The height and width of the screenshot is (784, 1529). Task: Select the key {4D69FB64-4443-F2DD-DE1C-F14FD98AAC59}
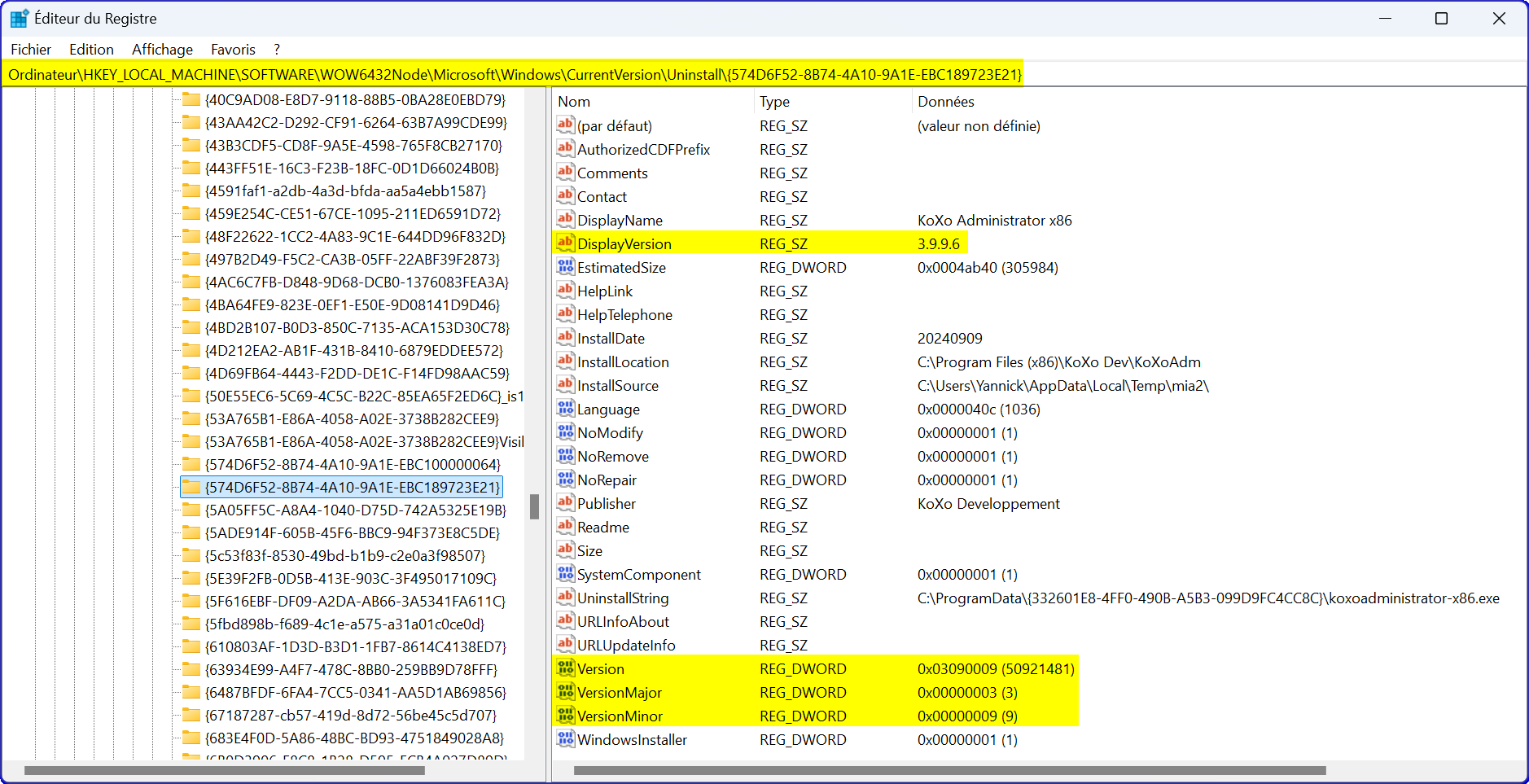357,373
